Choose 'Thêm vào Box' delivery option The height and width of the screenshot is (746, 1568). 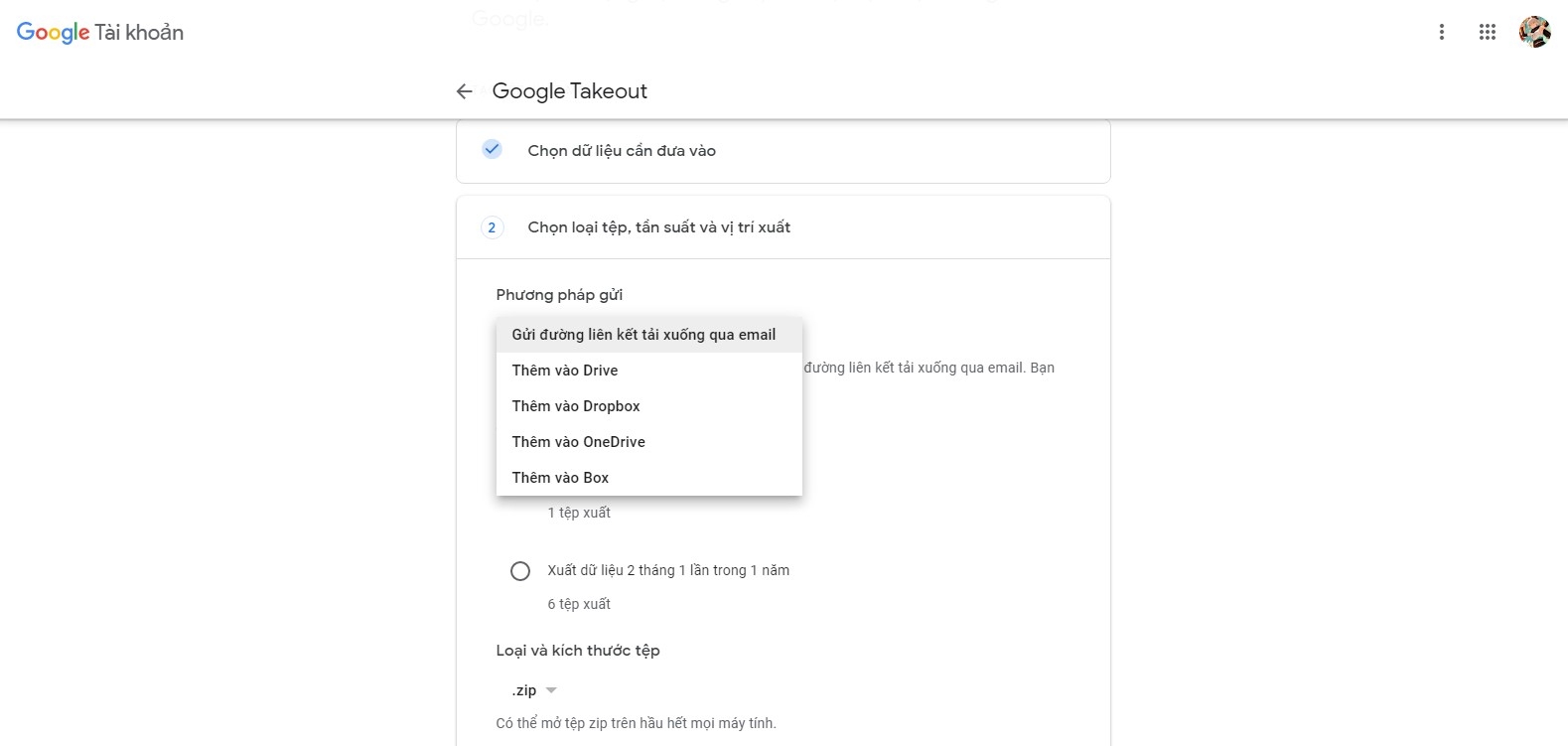click(x=648, y=478)
